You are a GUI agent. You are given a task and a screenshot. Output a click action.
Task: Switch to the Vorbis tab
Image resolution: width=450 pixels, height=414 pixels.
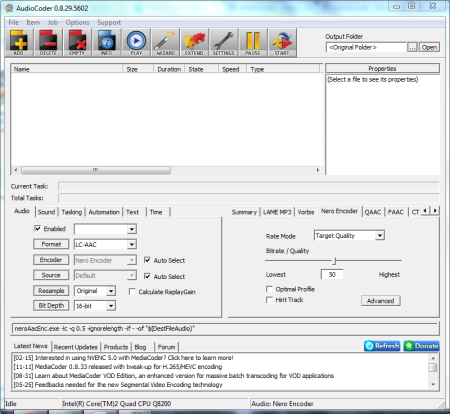[x=306, y=212]
